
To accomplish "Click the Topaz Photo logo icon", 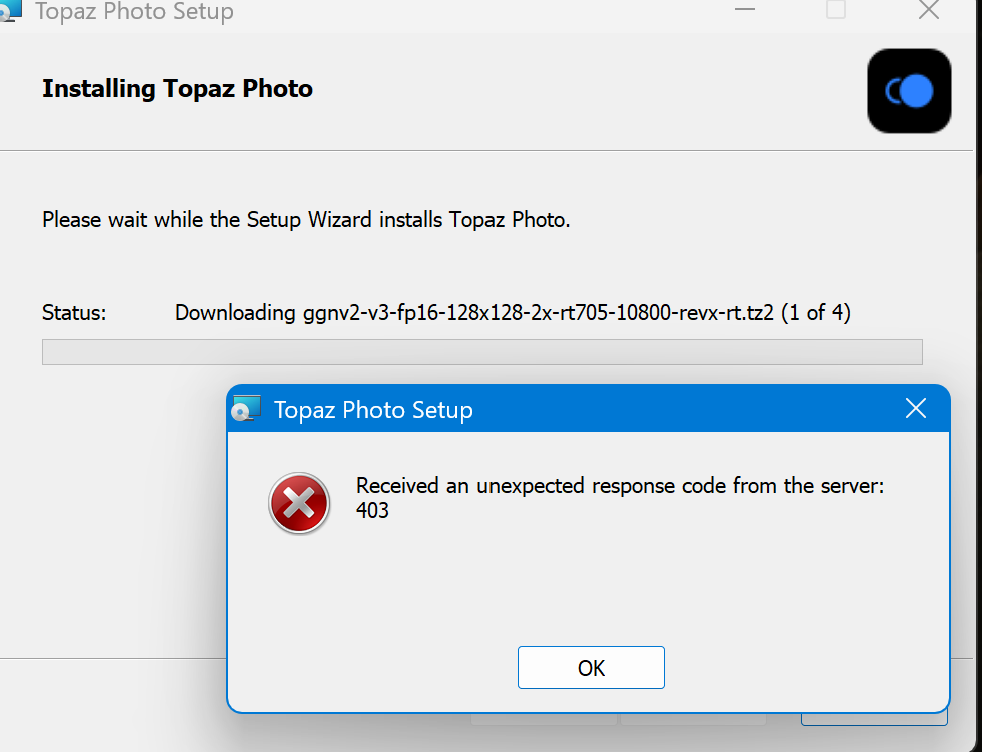I will coord(909,91).
